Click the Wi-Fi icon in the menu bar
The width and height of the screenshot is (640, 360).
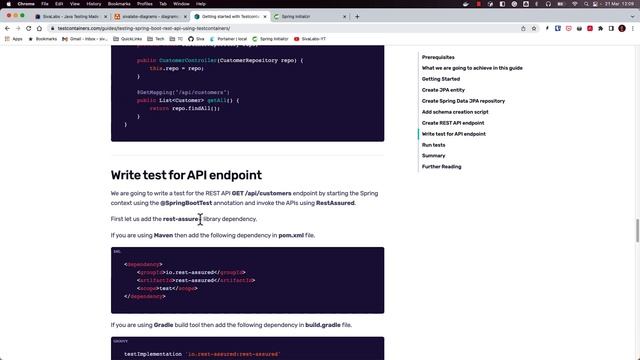coord(575,4)
